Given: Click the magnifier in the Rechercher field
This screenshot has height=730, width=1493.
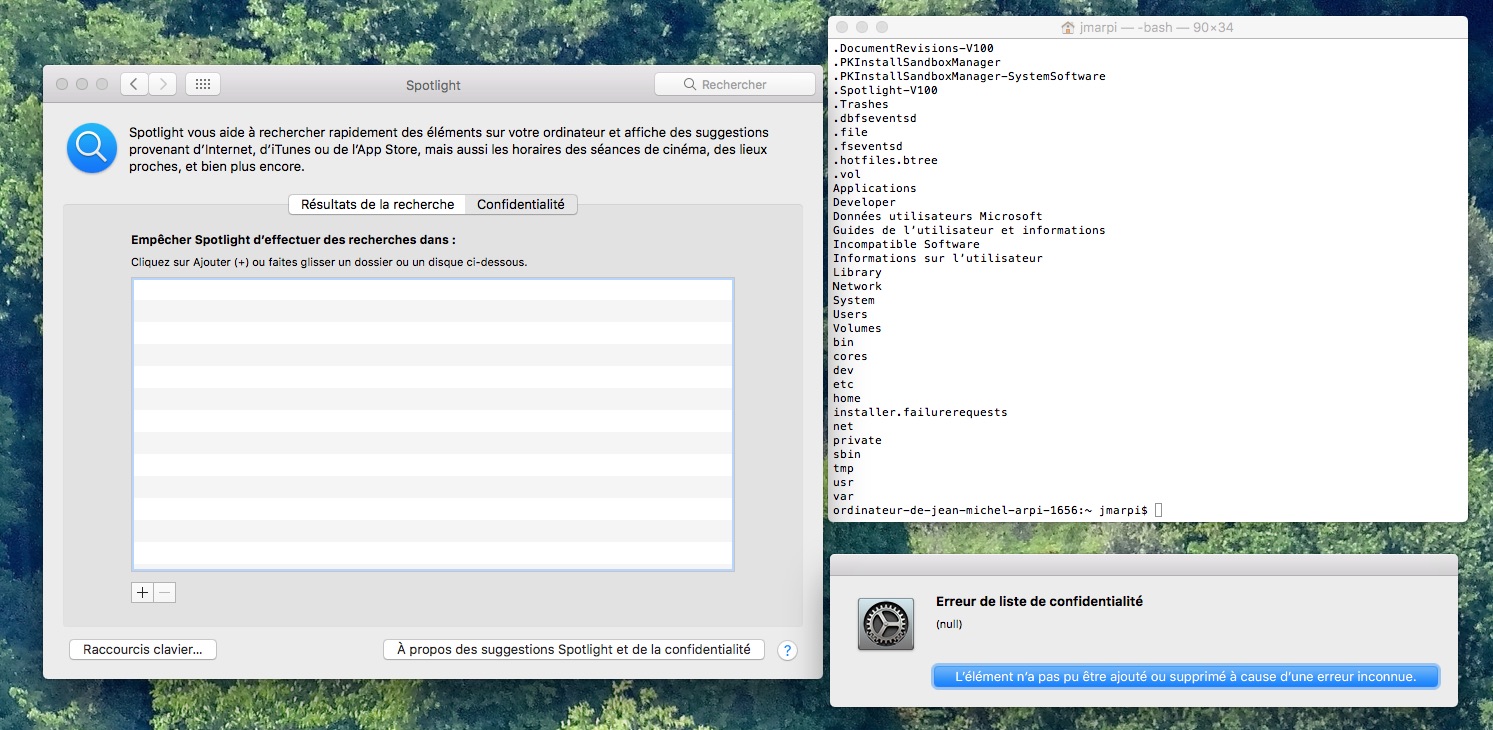Looking at the screenshot, I should coord(690,85).
